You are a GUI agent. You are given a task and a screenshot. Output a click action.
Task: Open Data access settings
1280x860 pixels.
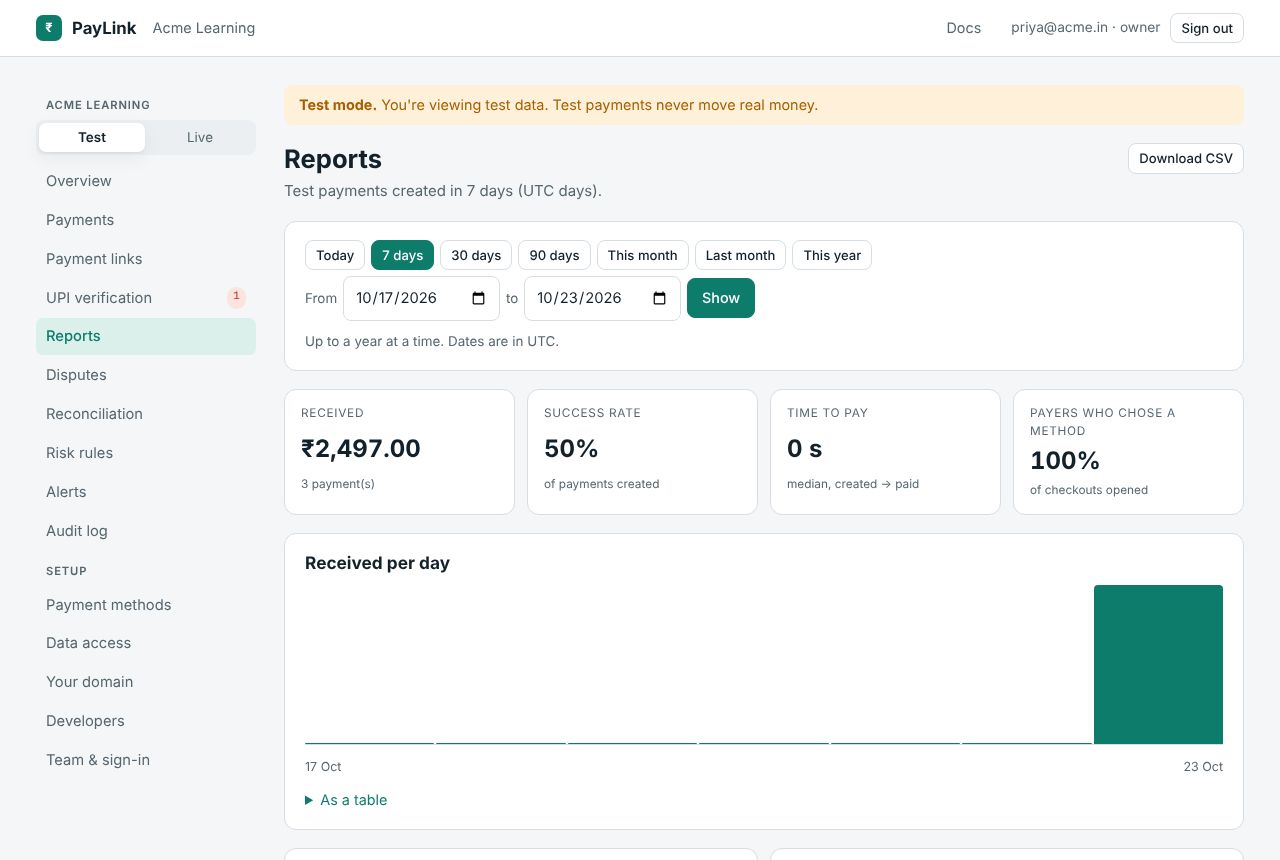(146, 643)
